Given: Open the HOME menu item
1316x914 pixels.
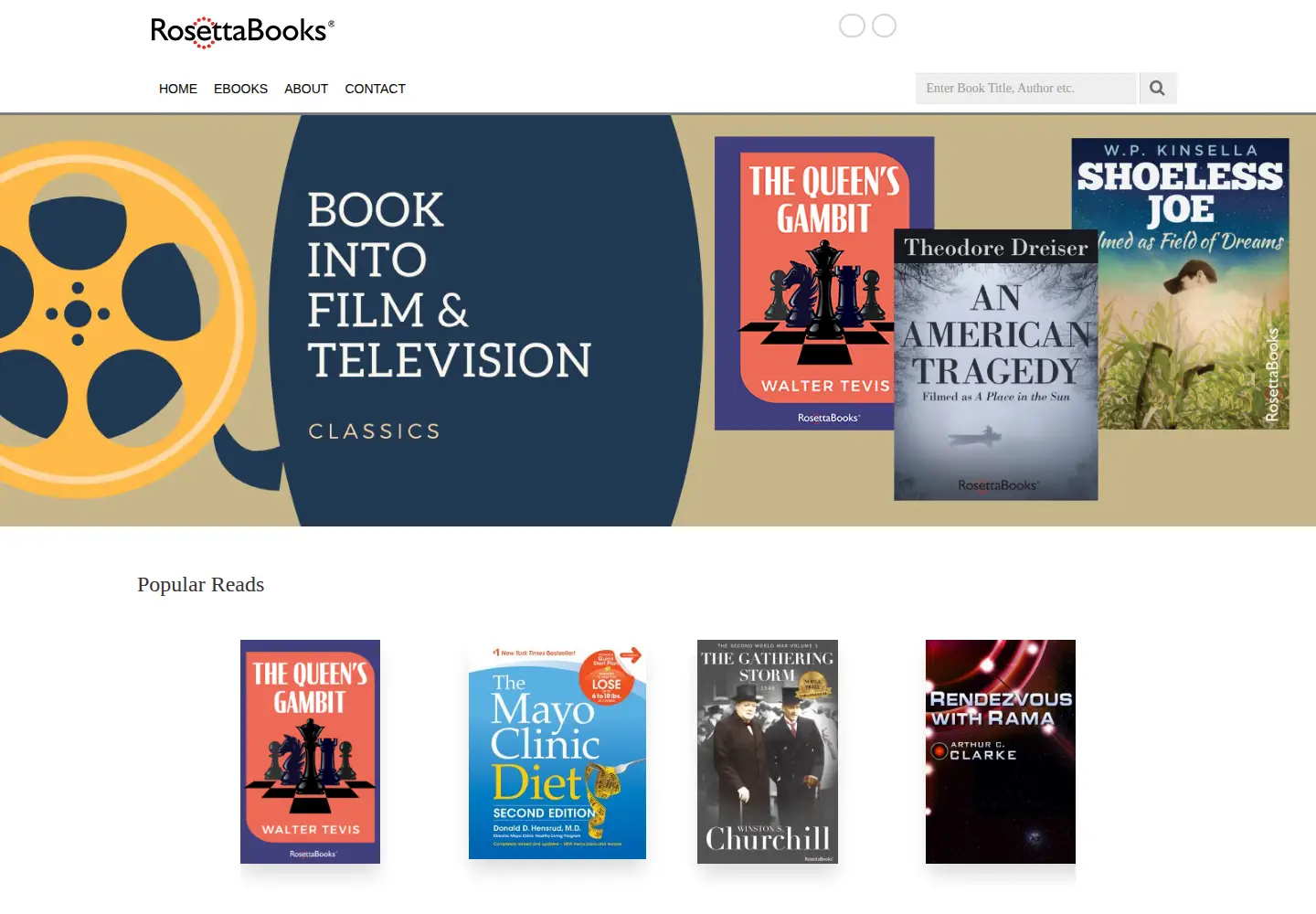Looking at the screenshot, I should click(x=178, y=89).
